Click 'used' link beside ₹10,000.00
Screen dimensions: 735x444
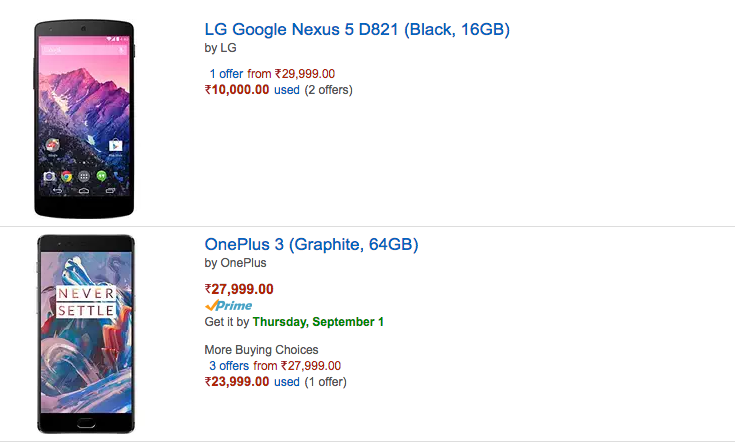[287, 90]
